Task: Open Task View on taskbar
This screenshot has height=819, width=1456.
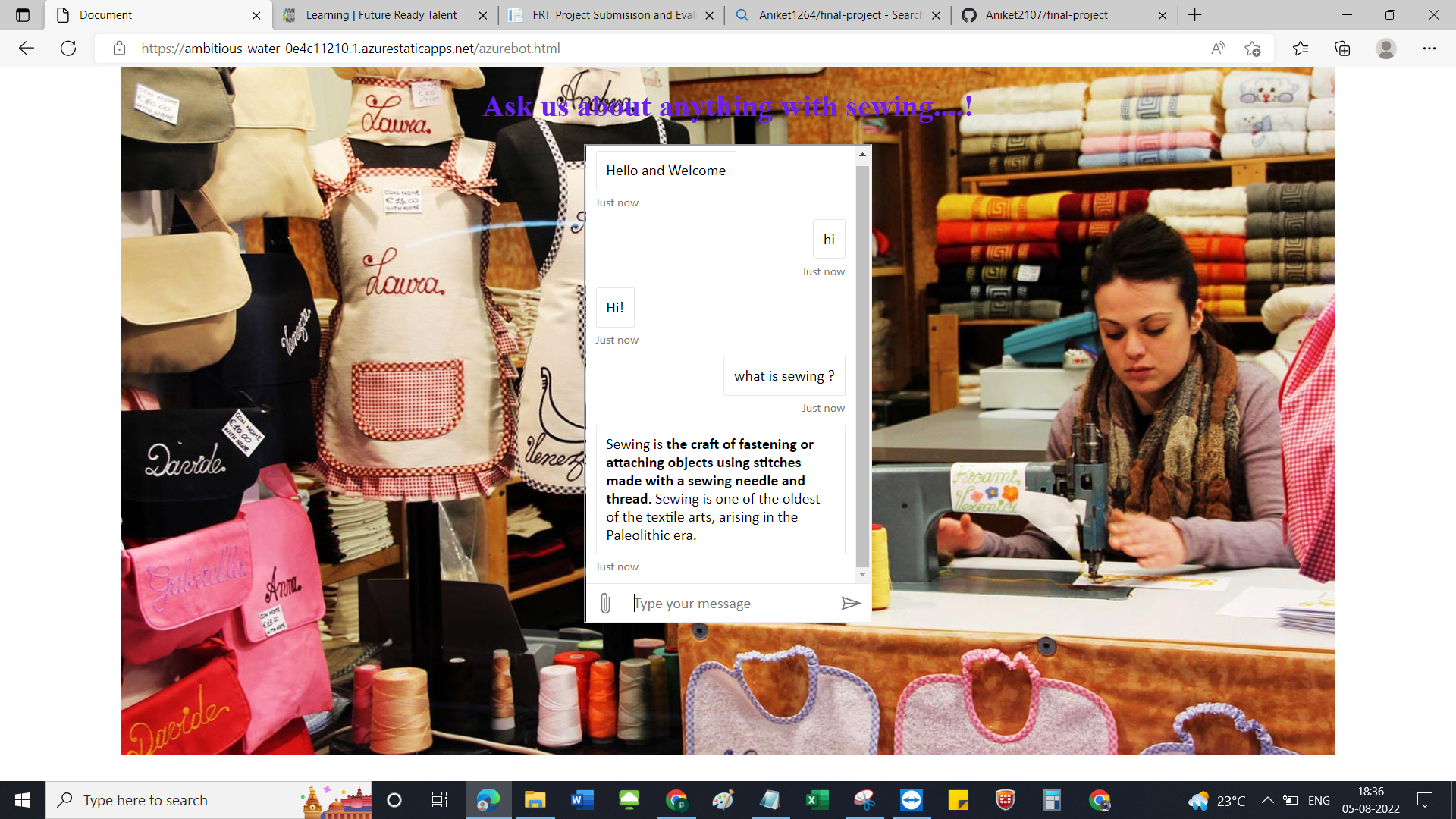Action: point(440,800)
